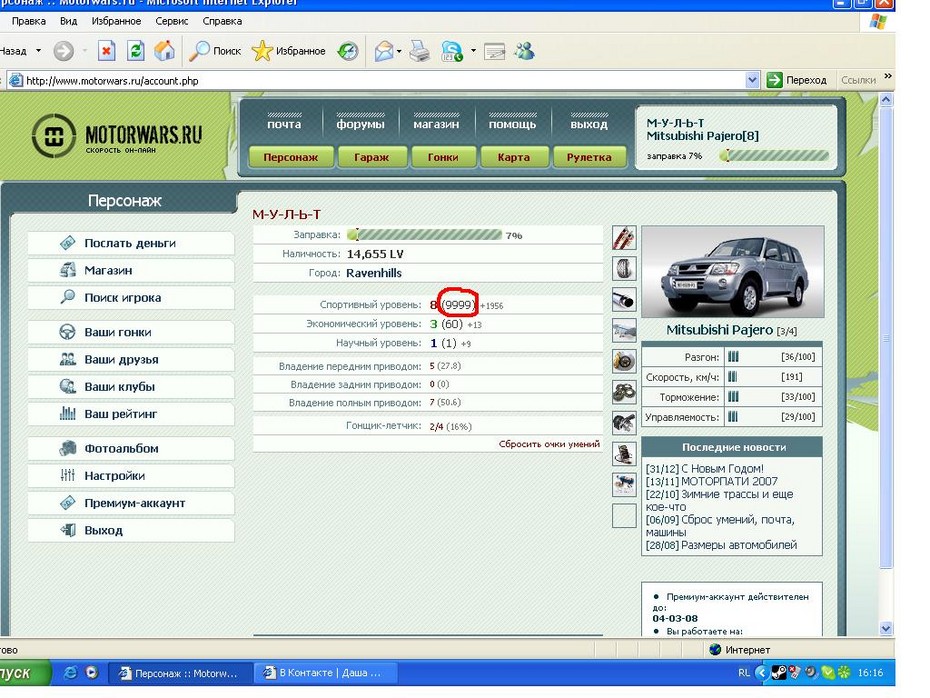
Task: Click the Магазин sidebar item
Action: pos(130,270)
